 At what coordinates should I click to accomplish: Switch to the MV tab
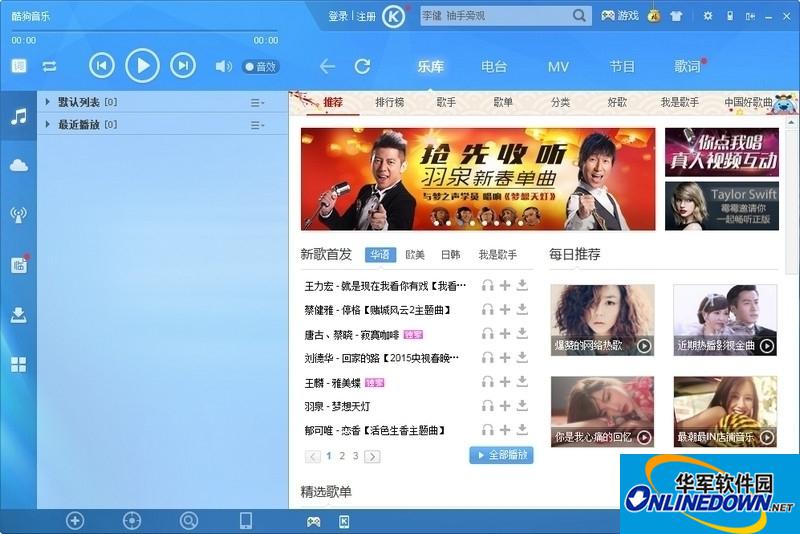tap(558, 67)
